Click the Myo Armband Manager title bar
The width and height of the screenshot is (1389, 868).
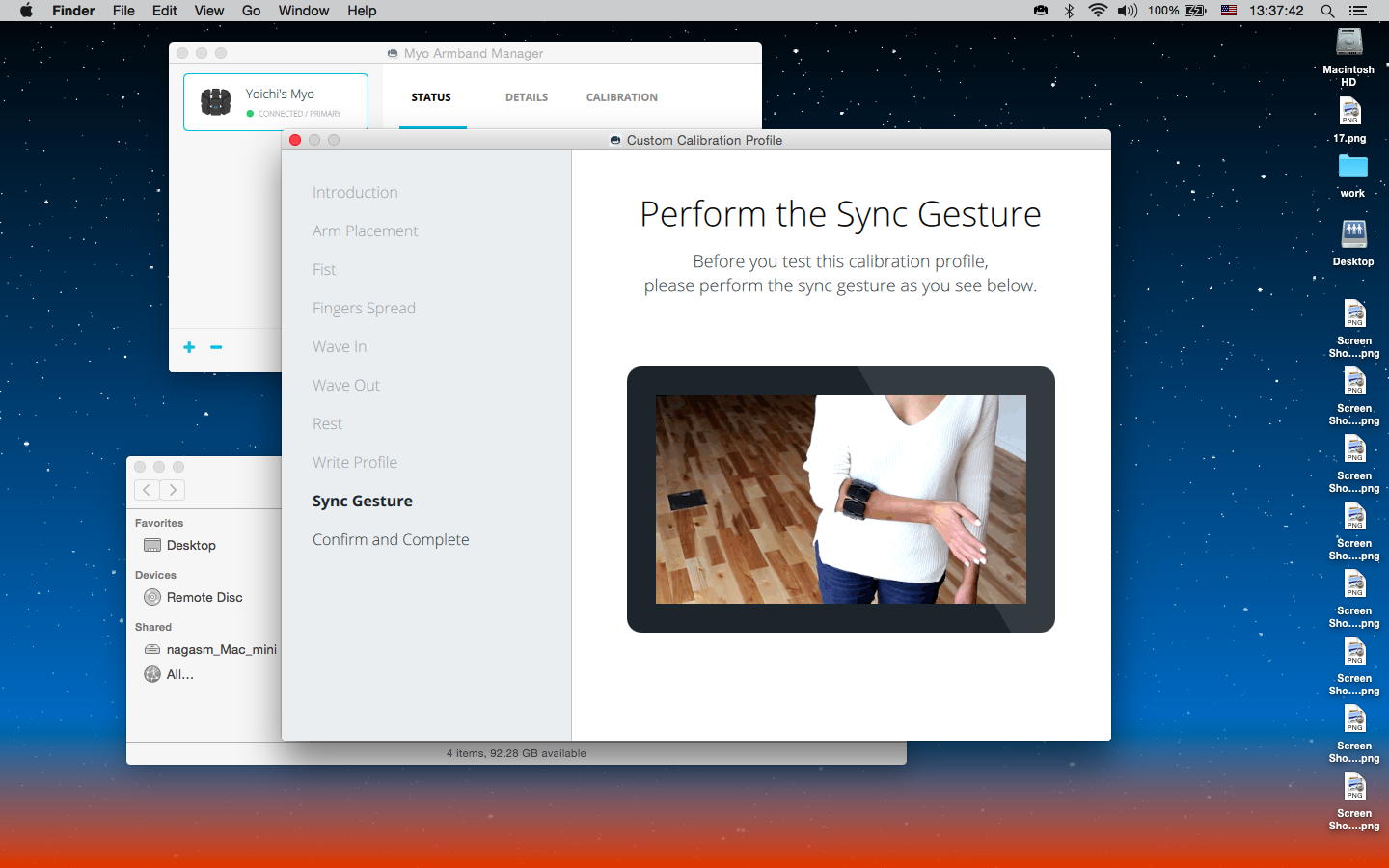(x=465, y=53)
